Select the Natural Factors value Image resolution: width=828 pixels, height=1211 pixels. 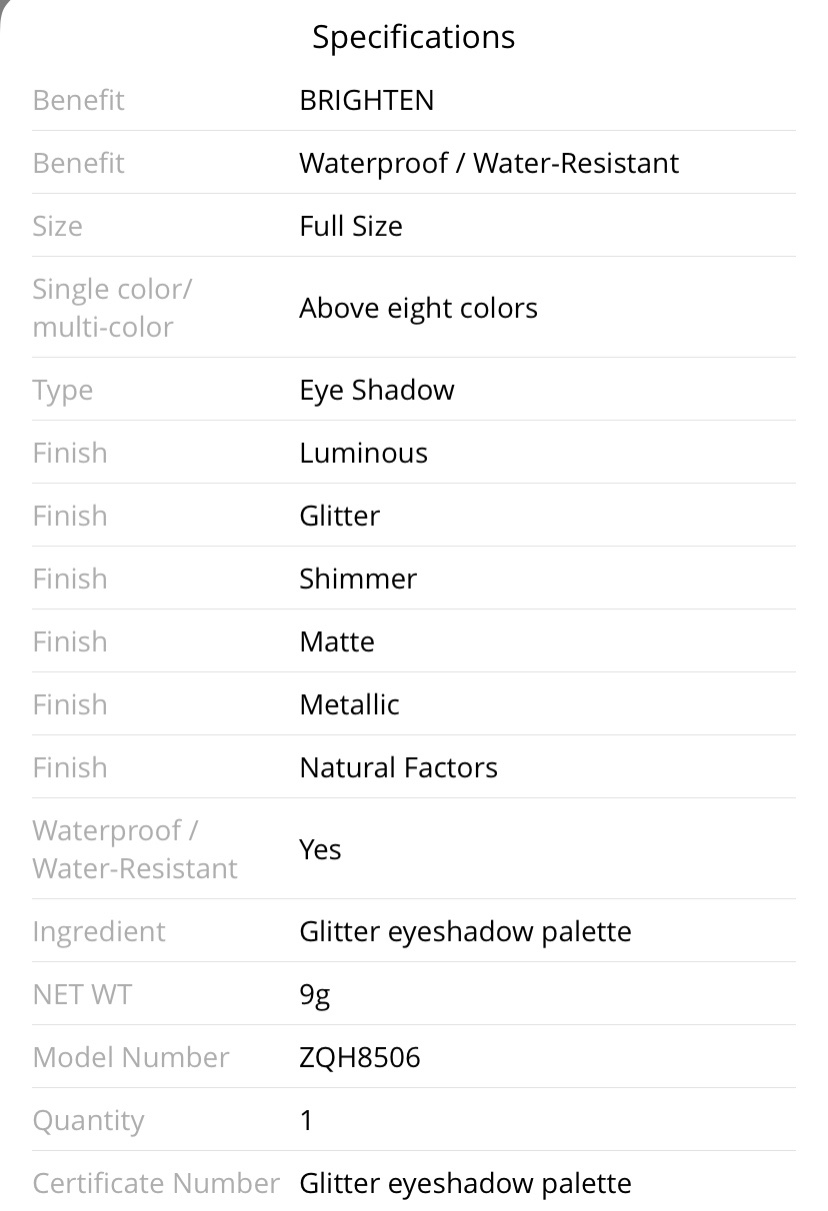[398, 768]
